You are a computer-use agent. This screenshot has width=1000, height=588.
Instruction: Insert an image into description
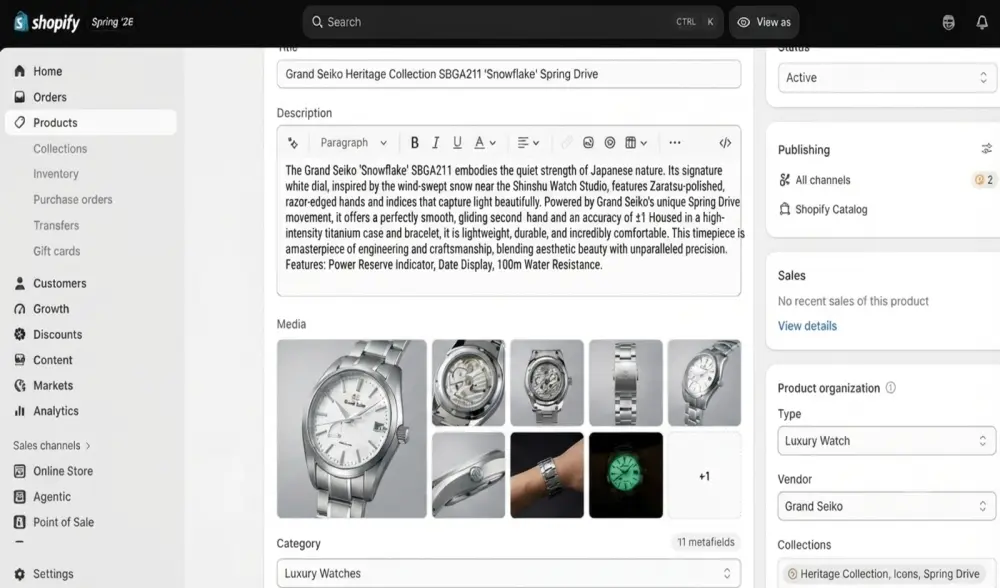(588, 143)
